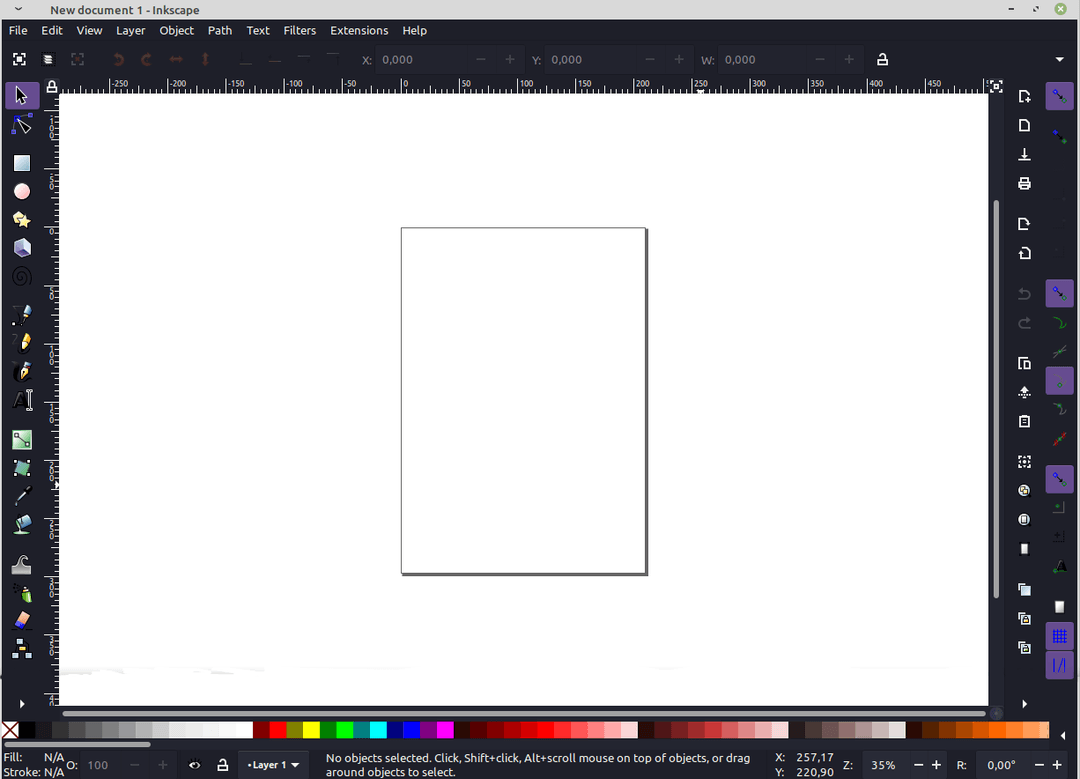Select the Text tool
The width and height of the screenshot is (1080, 779).
21,400
